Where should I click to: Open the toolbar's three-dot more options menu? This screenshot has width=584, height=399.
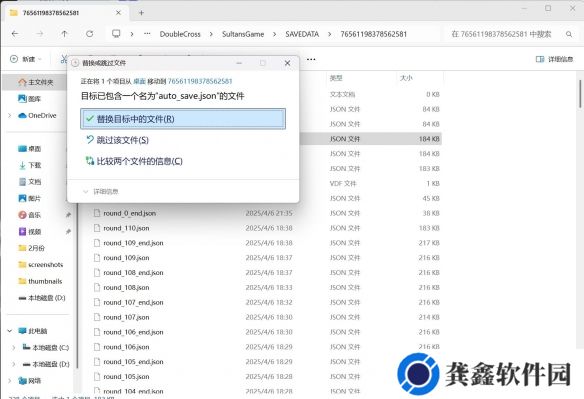tap(311, 59)
